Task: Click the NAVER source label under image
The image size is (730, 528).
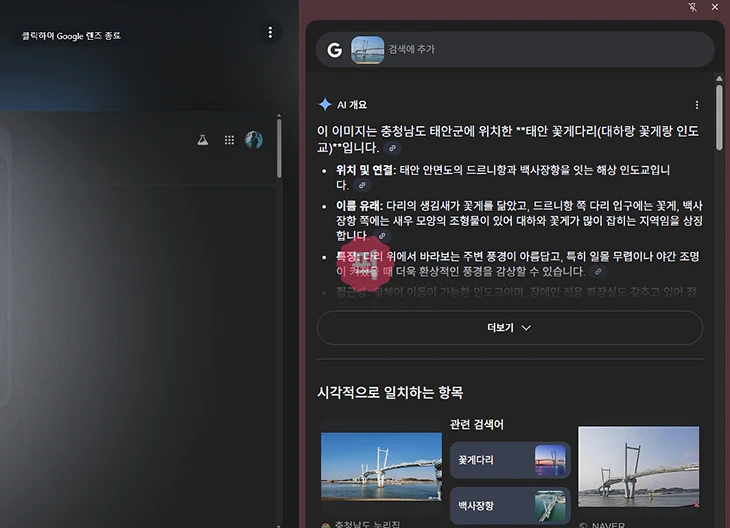Action: click(608, 525)
